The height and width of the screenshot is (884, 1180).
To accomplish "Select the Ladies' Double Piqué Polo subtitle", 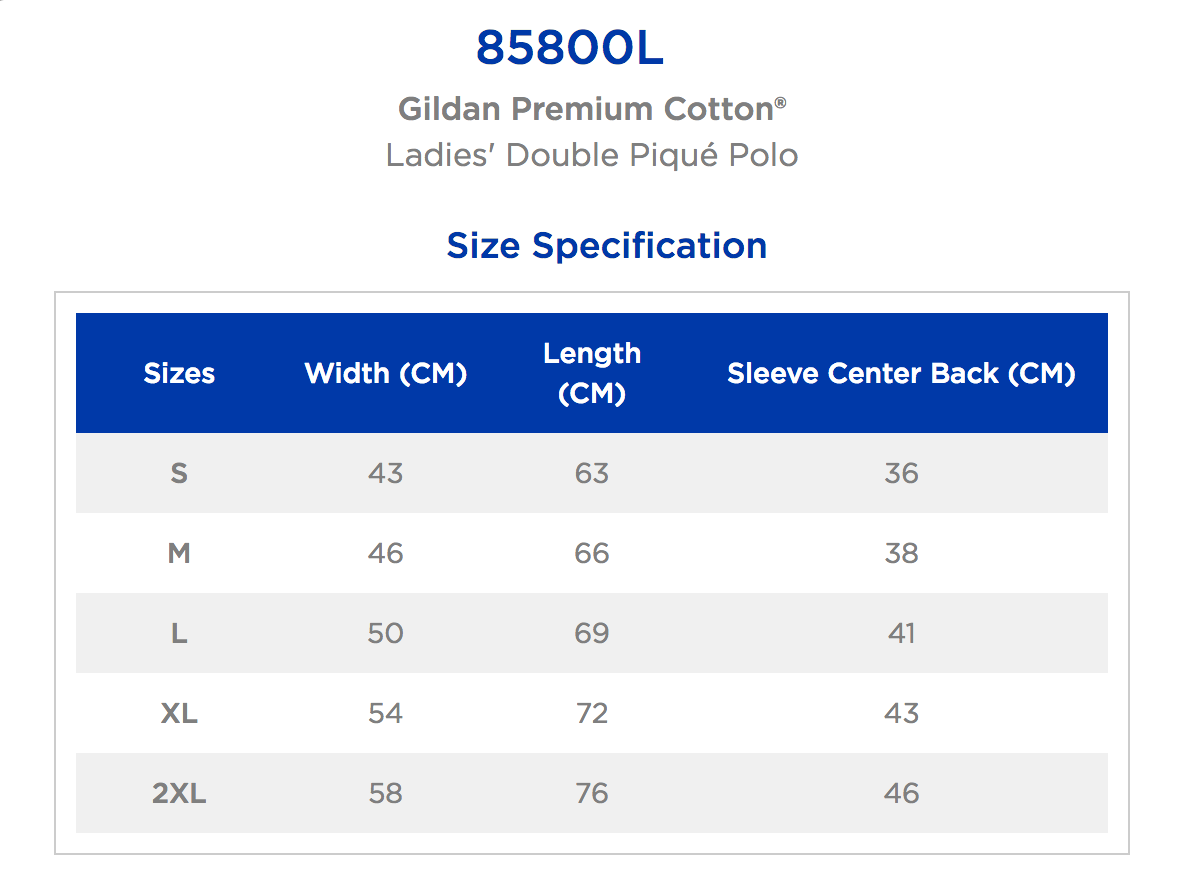I will [x=591, y=156].
